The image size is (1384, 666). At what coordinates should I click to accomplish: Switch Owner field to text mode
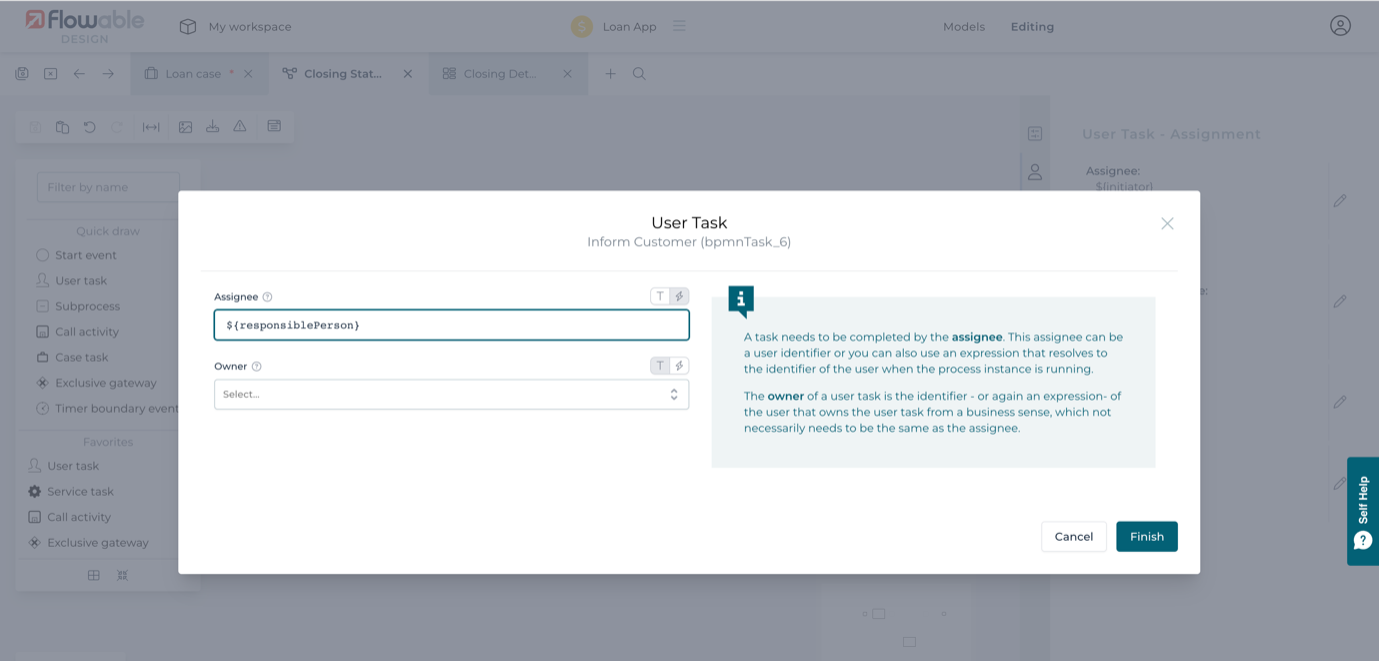click(660, 366)
